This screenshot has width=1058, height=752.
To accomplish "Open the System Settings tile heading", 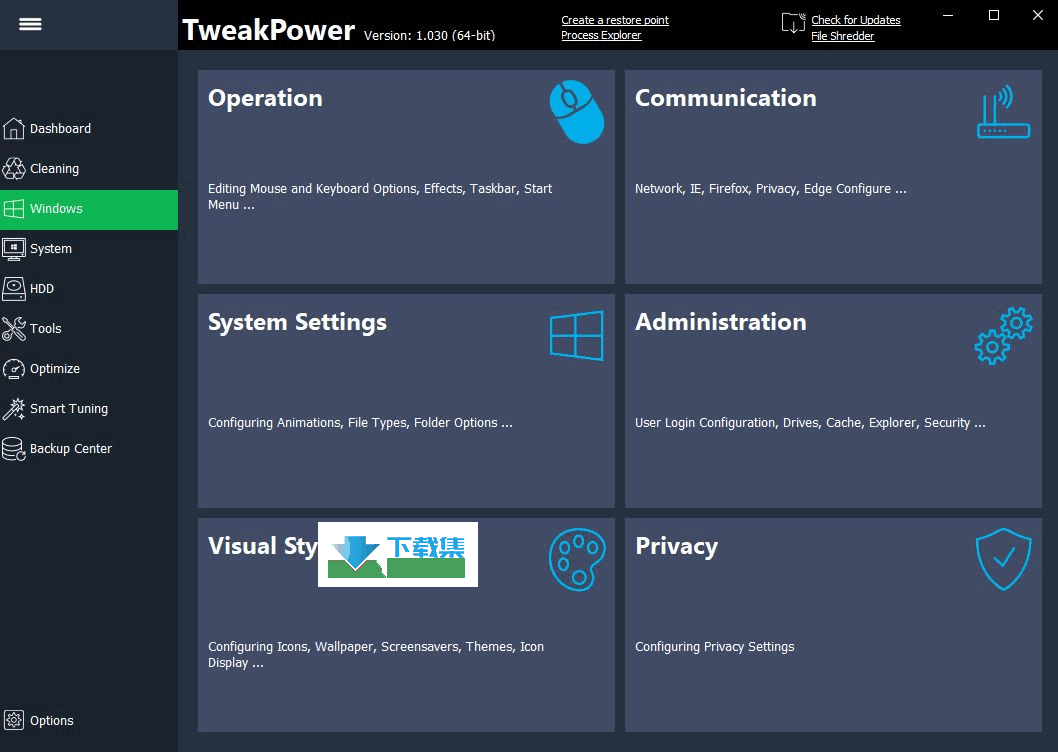I will 298,323.
